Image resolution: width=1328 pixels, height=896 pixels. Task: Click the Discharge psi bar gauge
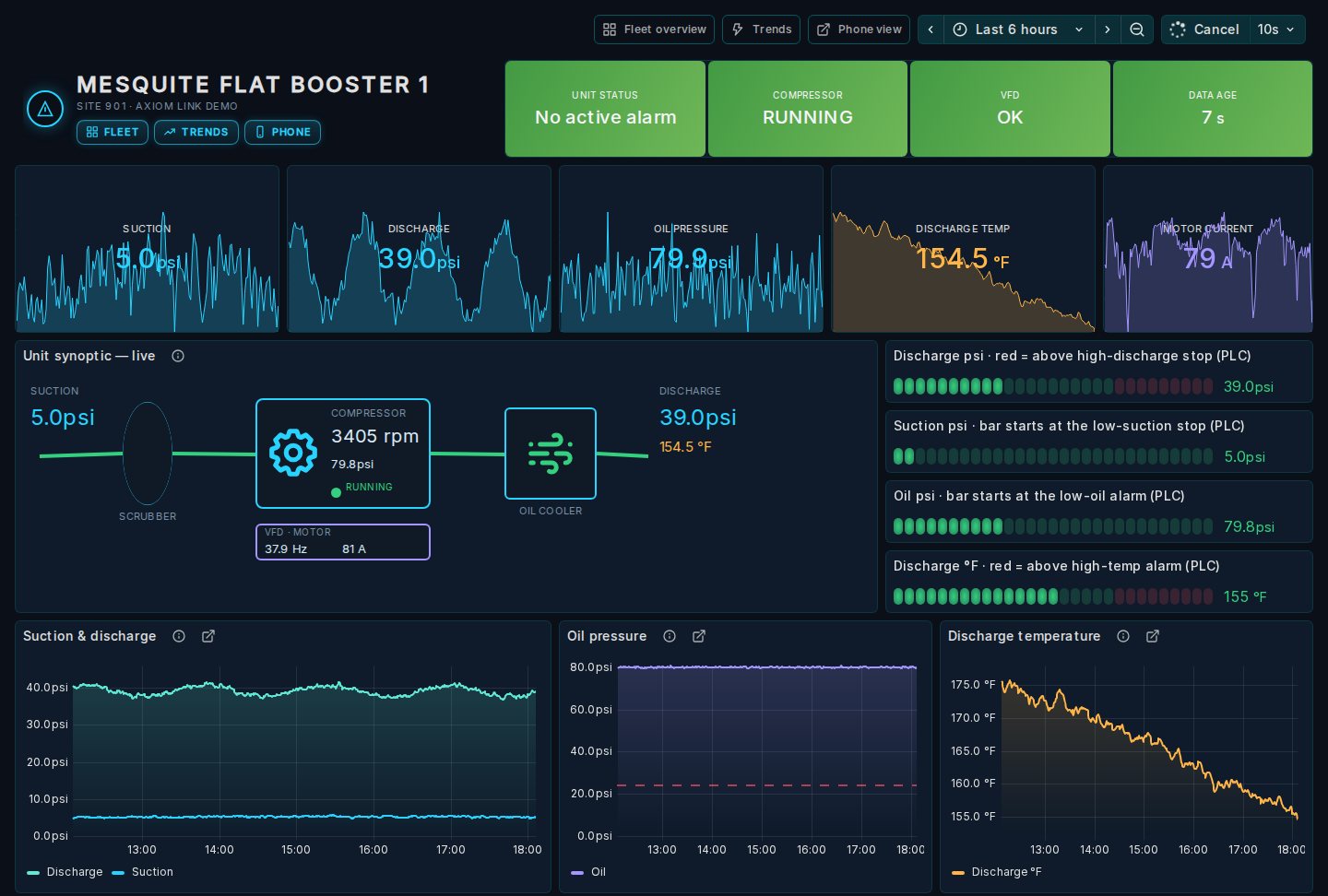[x=1053, y=386]
